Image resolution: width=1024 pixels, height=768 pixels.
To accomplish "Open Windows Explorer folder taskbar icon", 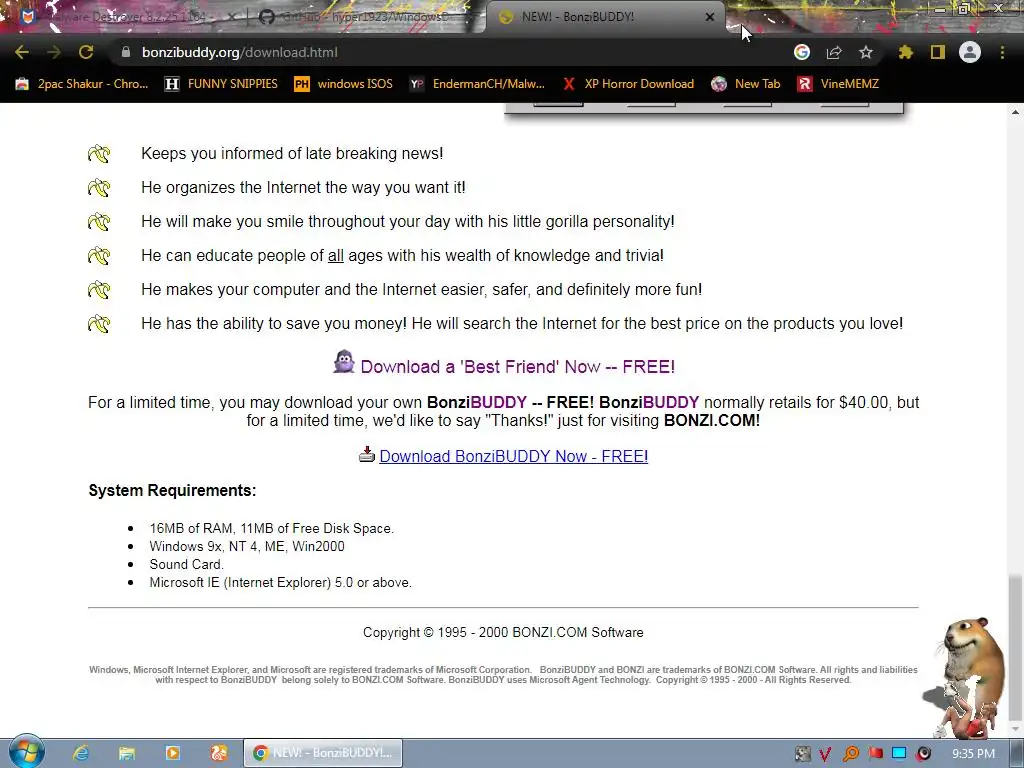I will click(x=127, y=753).
